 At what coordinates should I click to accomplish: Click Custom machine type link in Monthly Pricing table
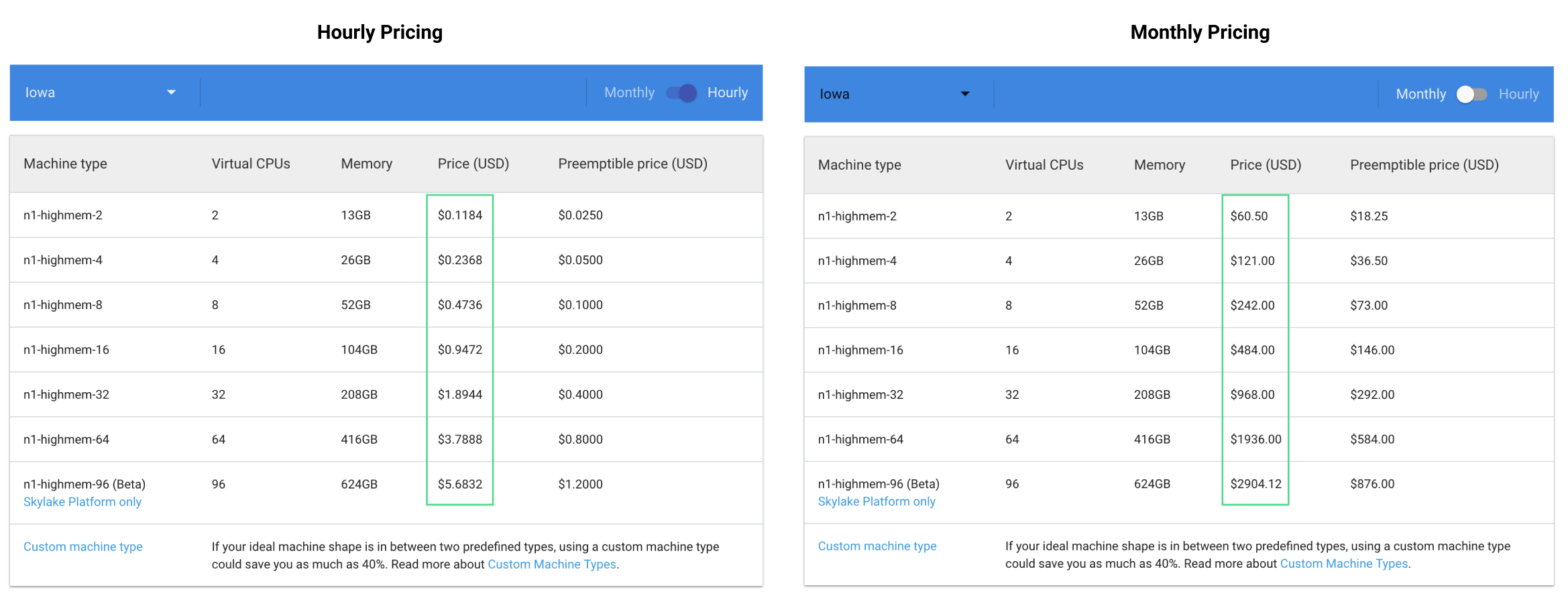coord(877,546)
